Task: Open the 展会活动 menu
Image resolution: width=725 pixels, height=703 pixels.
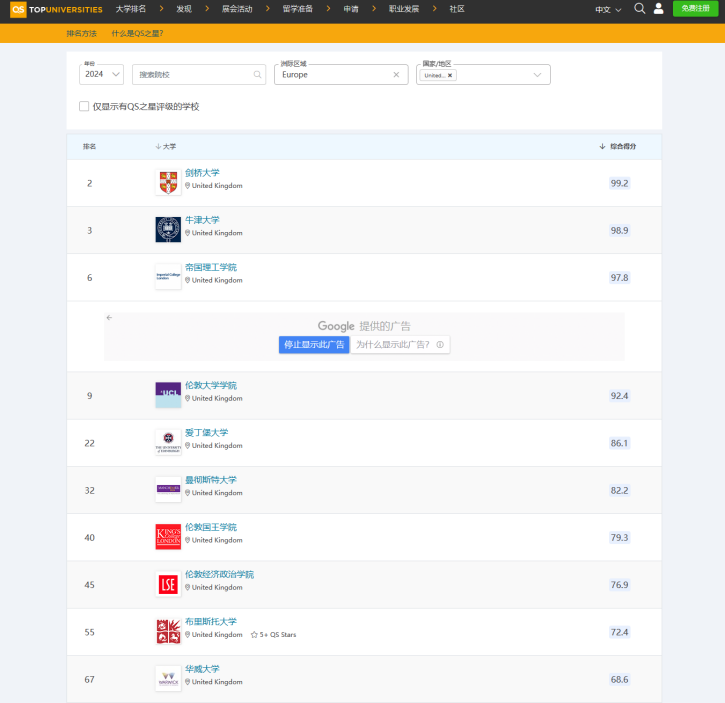Action: pyautogui.click(x=237, y=9)
